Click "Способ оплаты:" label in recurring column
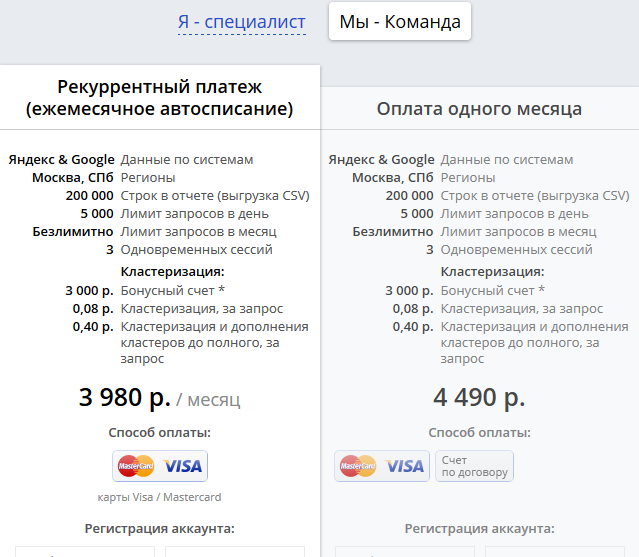Viewport: 639px width, 557px height. (x=160, y=433)
